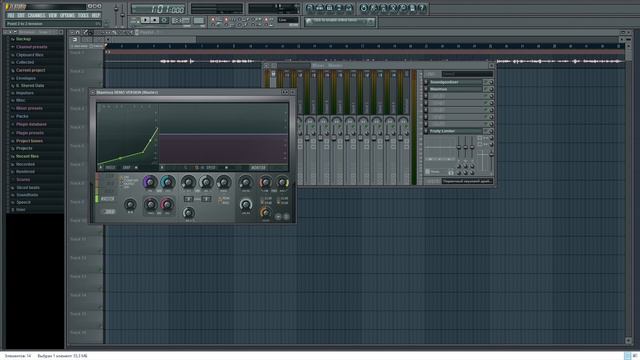The width and height of the screenshot is (640, 360).
Task: Click the teal gain knob in Maximus
Action: click(x=167, y=182)
